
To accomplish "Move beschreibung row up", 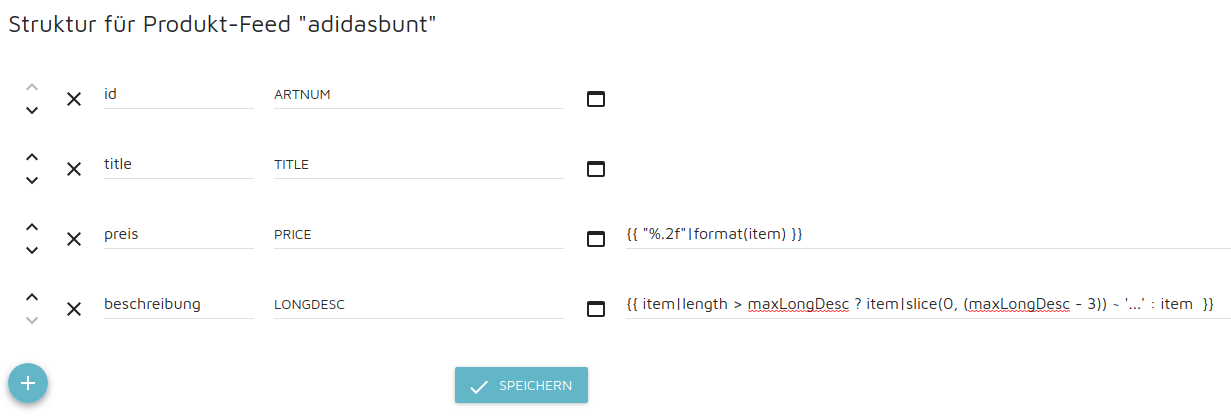I will (x=32, y=297).
